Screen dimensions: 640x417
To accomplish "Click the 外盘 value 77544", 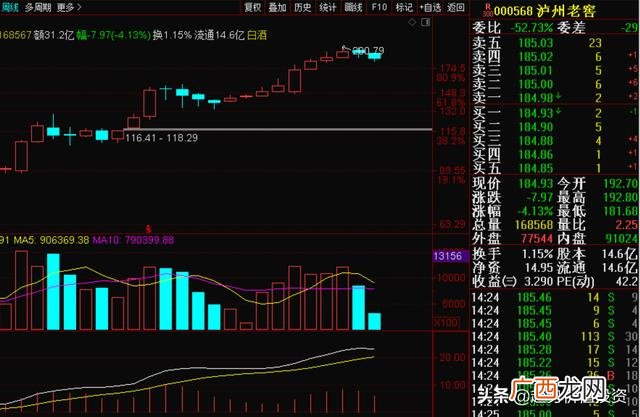I will [537, 239].
